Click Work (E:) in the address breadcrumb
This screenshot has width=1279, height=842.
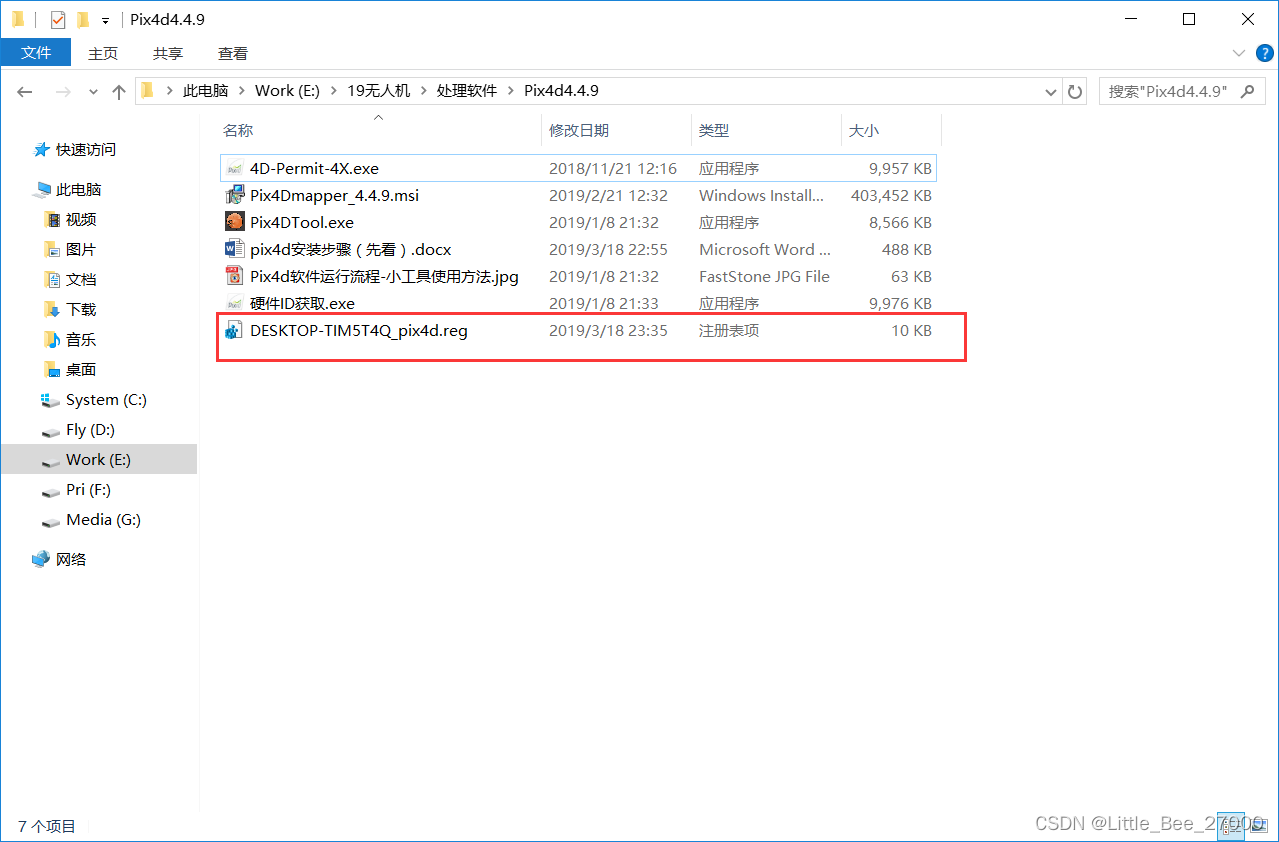tap(287, 91)
